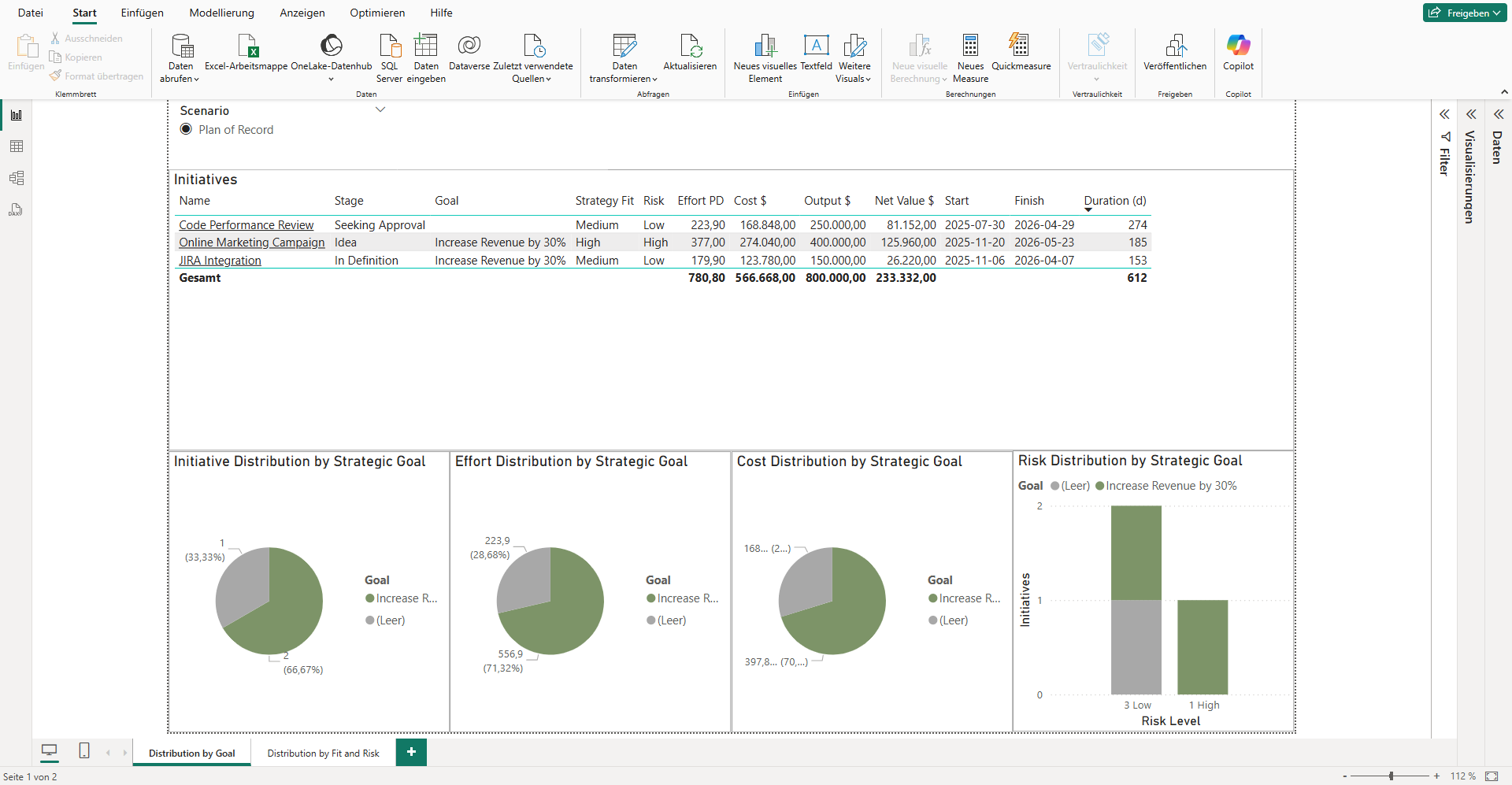Image resolution: width=1512 pixels, height=785 pixels.
Task: Click zoom in plus button
Action: tap(1437, 776)
